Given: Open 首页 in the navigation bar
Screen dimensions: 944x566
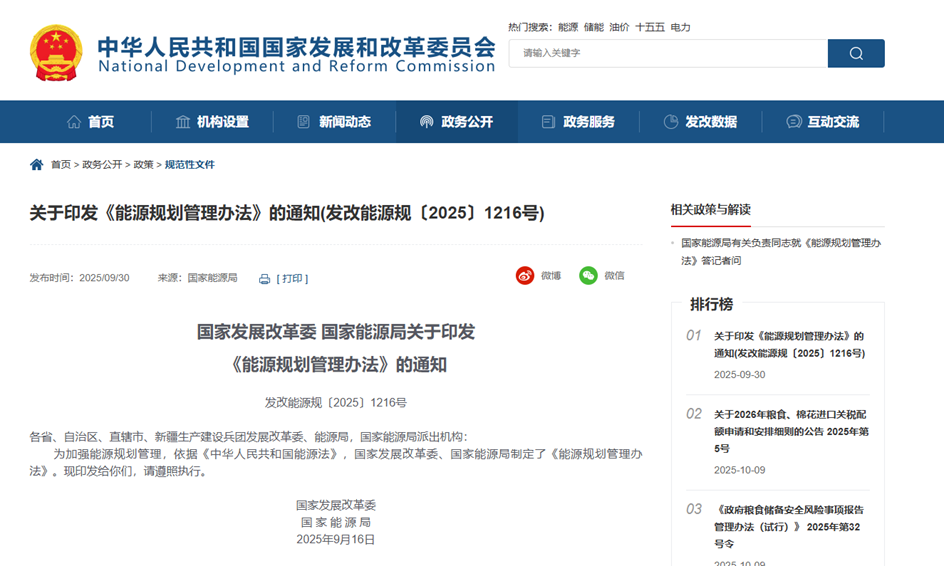Looking at the screenshot, I should pos(90,122).
